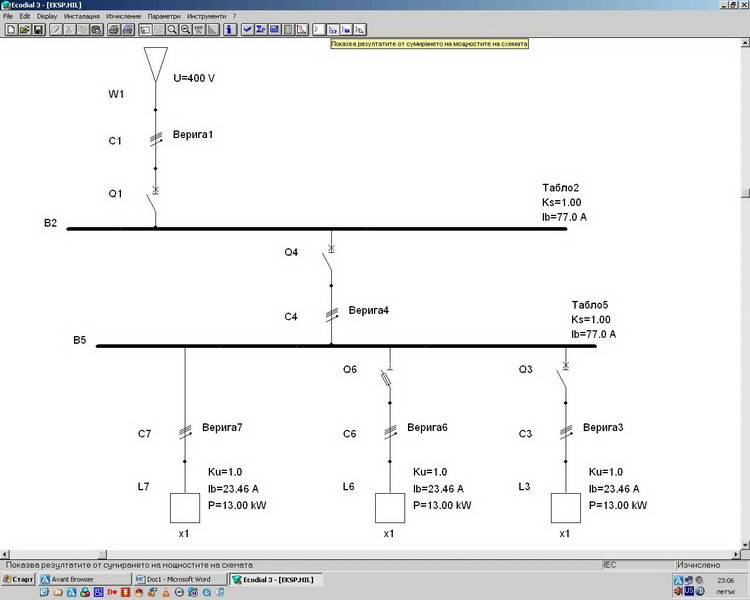Open the Display menu
Image resolution: width=750 pixels, height=600 pixels.
(x=47, y=17)
